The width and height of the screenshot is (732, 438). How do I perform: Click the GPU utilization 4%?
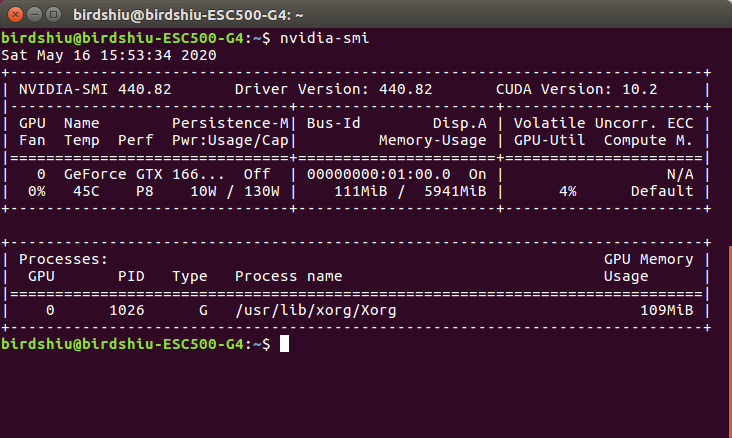point(568,191)
